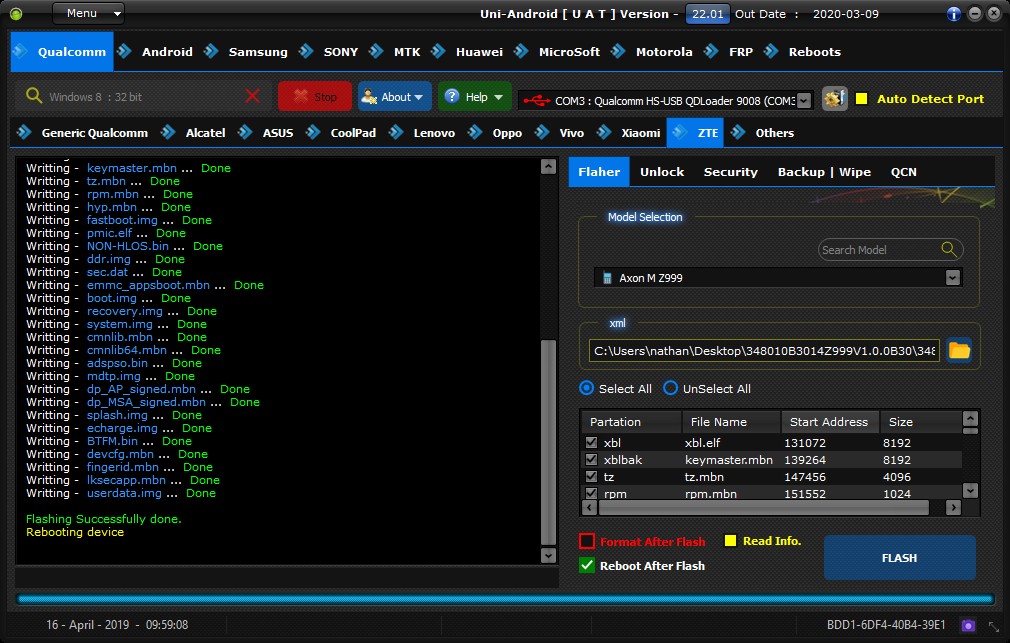Choose the UnSelect All radio button

coord(671,388)
